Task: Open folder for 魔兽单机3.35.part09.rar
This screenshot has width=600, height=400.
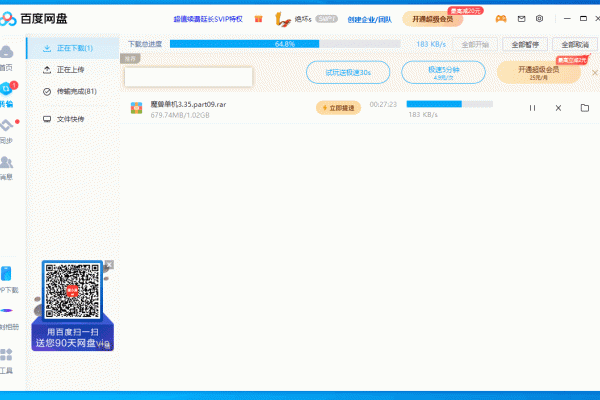Action: tap(585, 108)
